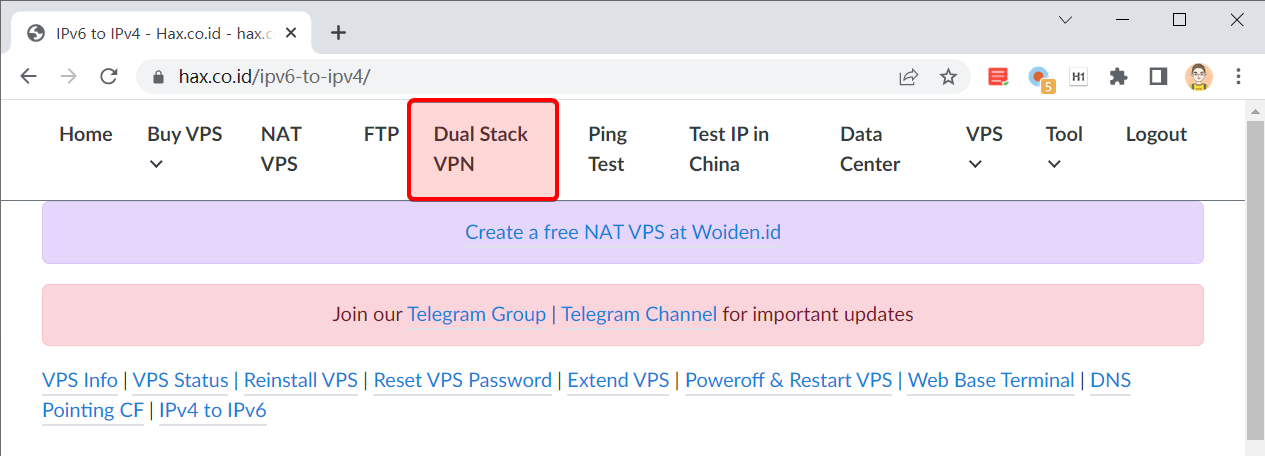Open the Extensions puzzle icon
The width and height of the screenshot is (1265, 456).
coord(1119,77)
